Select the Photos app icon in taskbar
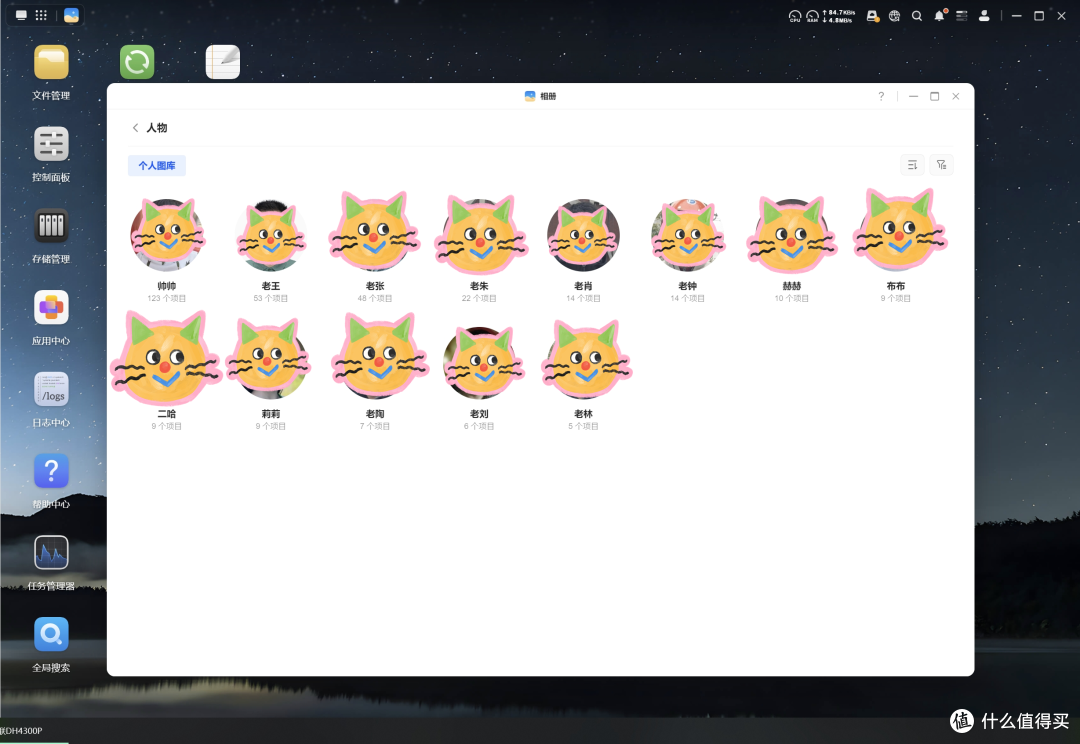This screenshot has width=1080, height=744. (x=71, y=15)
